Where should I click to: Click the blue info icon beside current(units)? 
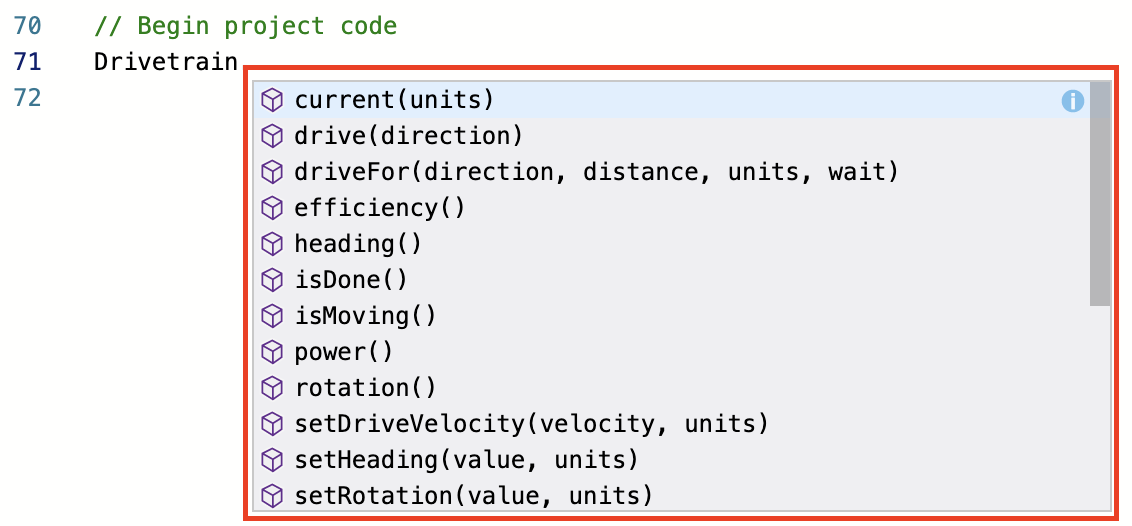[x=1072, y=100]
